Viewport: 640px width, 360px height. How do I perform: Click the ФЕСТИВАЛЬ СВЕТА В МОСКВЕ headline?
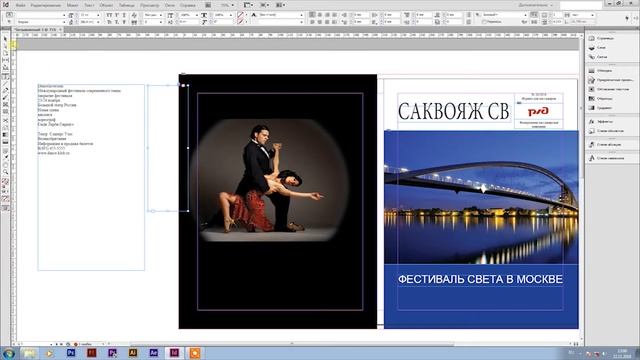tap(480, 279)
